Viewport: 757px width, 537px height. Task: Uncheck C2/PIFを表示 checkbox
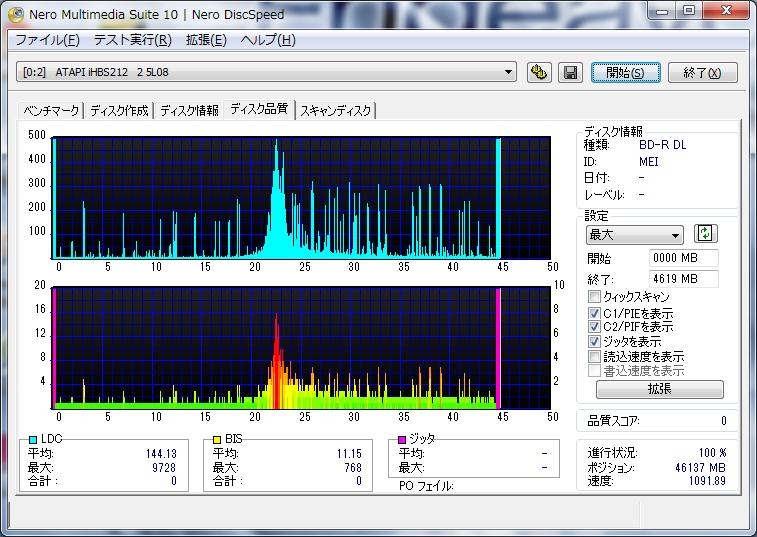tap(594, 326)
